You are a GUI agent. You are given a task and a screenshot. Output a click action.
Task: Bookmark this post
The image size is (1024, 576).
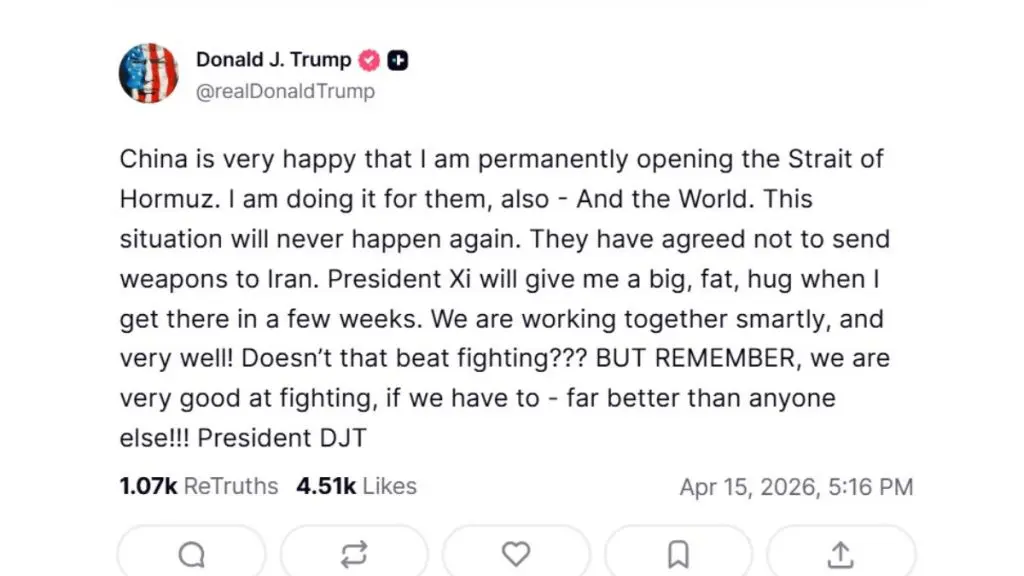(x=678, y=553)
